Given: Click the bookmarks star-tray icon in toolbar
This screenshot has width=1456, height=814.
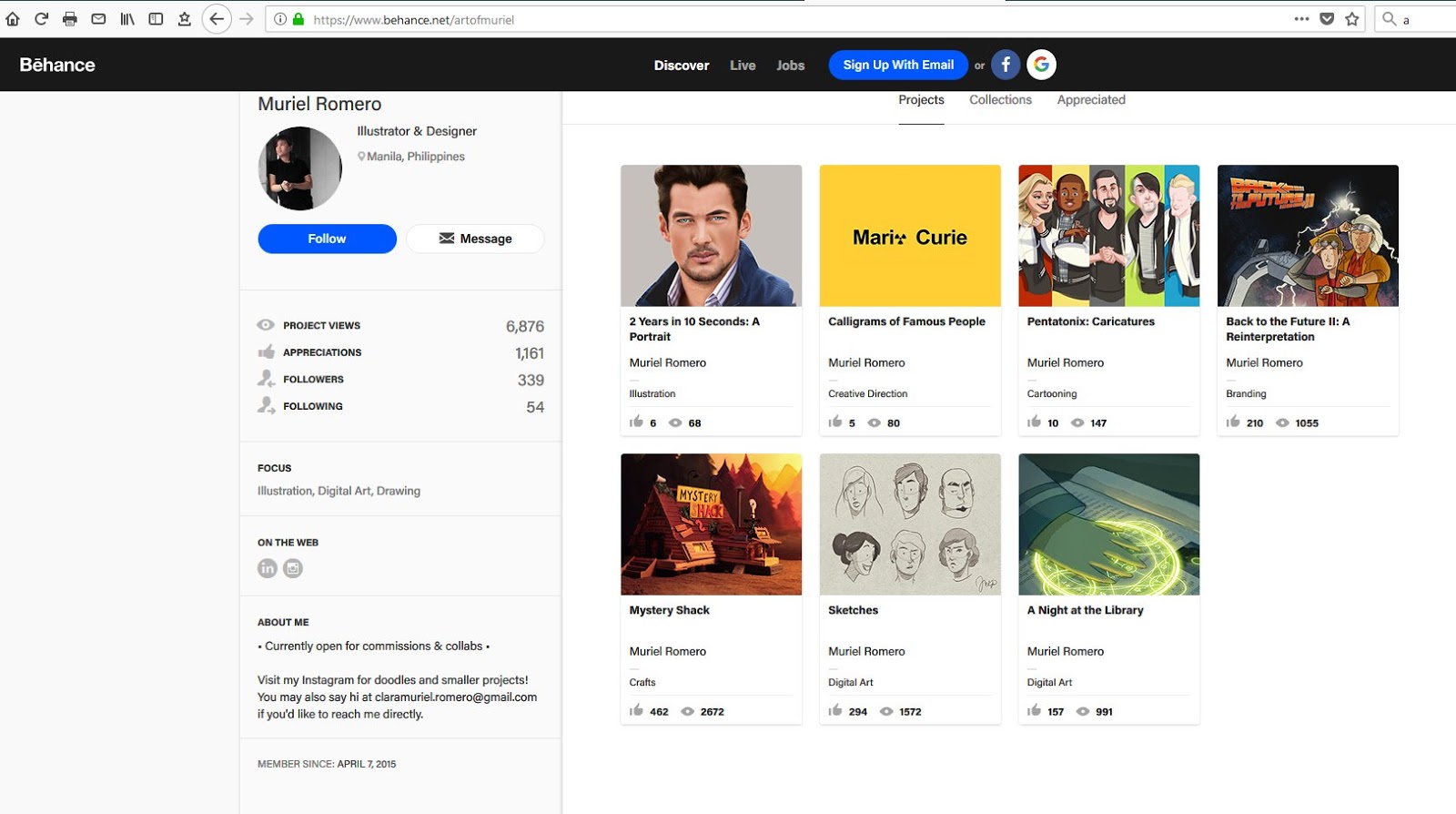Looking at the screenshot, I should tap(185, 18).
